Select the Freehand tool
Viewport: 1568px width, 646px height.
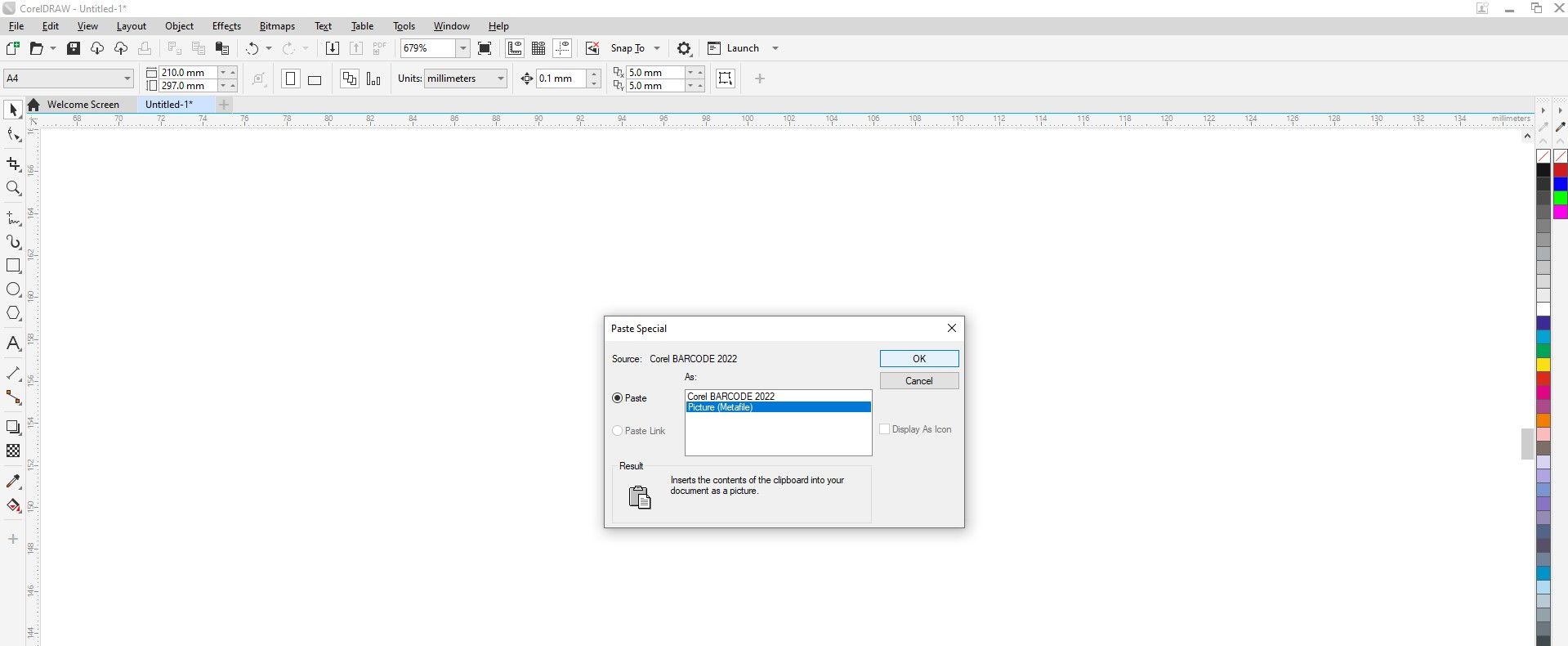[13, 218]
